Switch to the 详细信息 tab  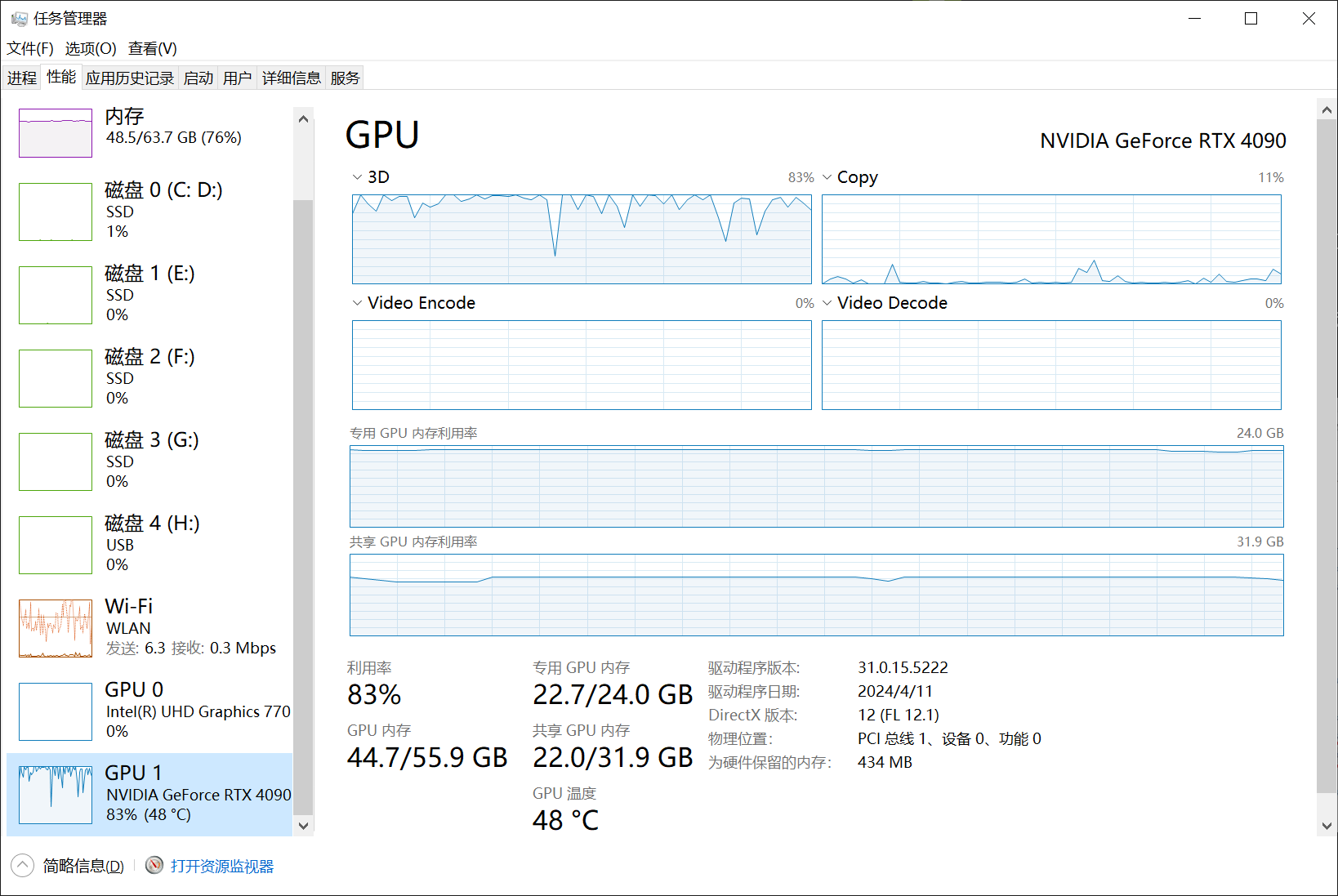[291, 78]
